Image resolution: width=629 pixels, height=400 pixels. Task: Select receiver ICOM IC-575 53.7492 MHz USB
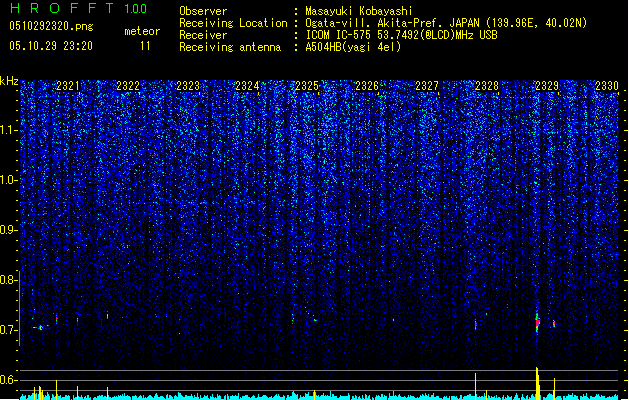402,35
